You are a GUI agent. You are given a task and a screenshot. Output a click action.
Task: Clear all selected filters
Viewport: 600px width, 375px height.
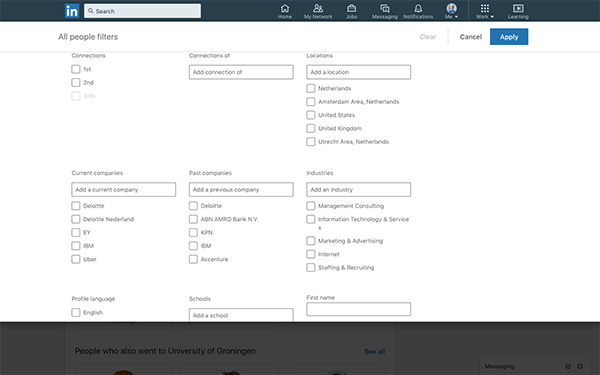[428, 37]
